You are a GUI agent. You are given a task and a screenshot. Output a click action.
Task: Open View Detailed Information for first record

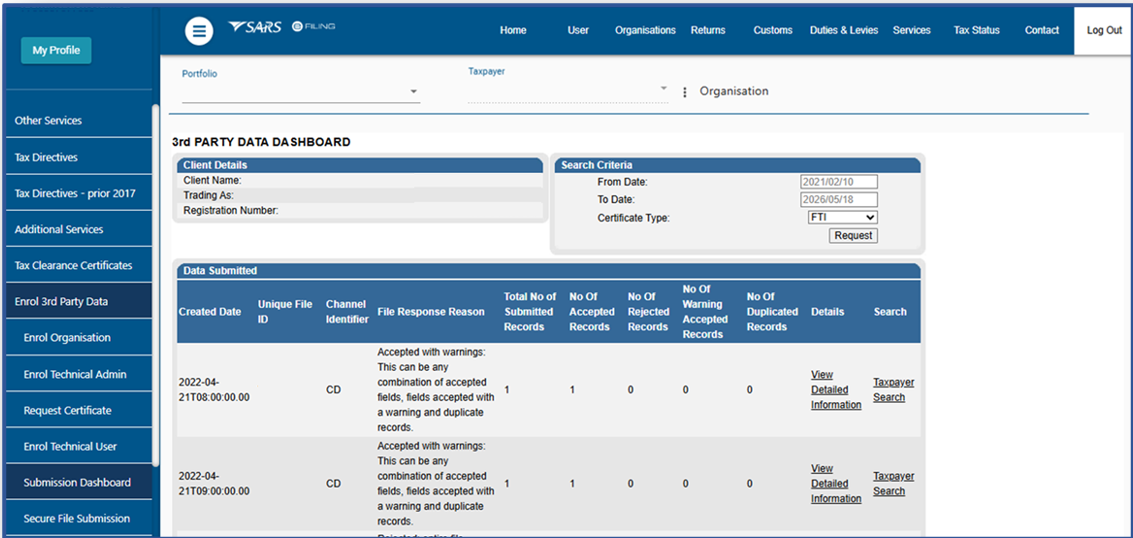click(835, 390)
